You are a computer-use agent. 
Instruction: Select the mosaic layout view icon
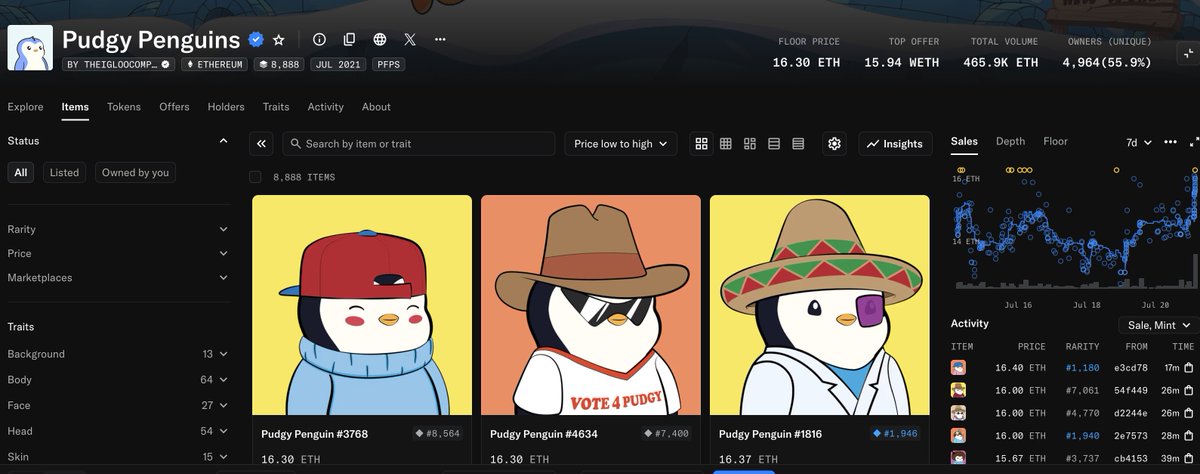point(750,144)
